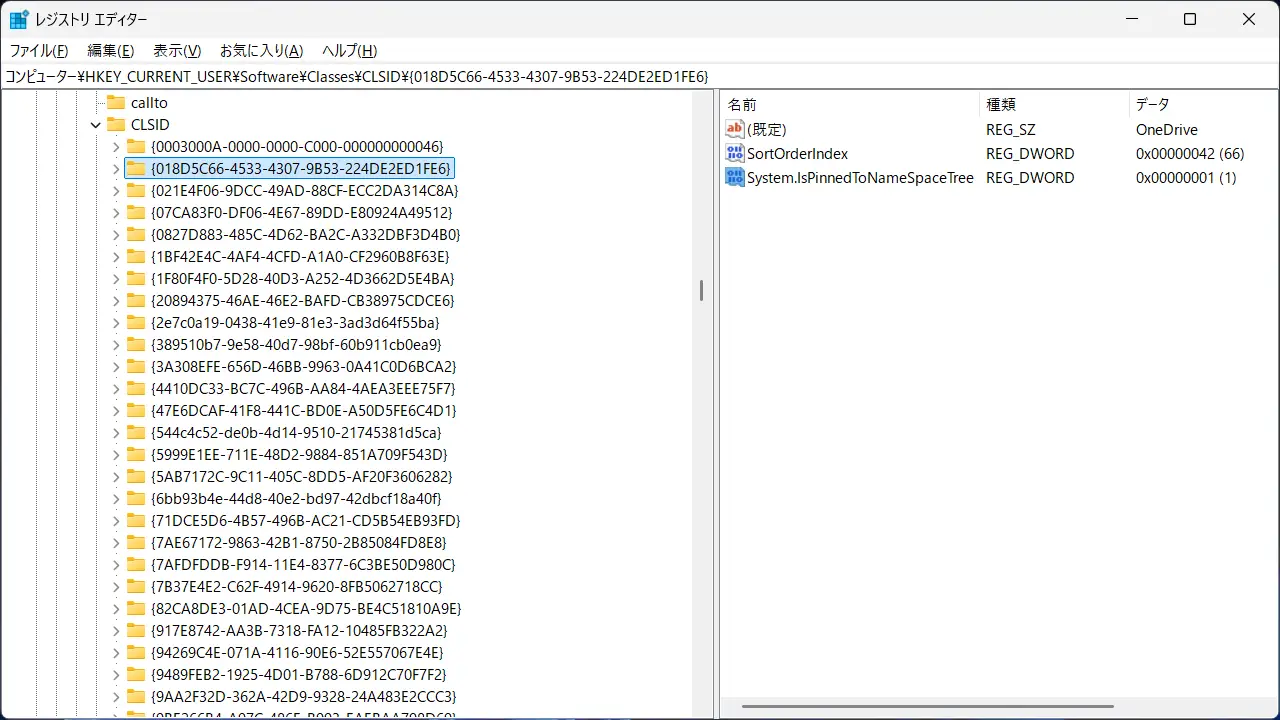Open the お気に入り(A) menu
Image resolution: width=1280 pixels, height=720 pixels.
tap(261, 51)
